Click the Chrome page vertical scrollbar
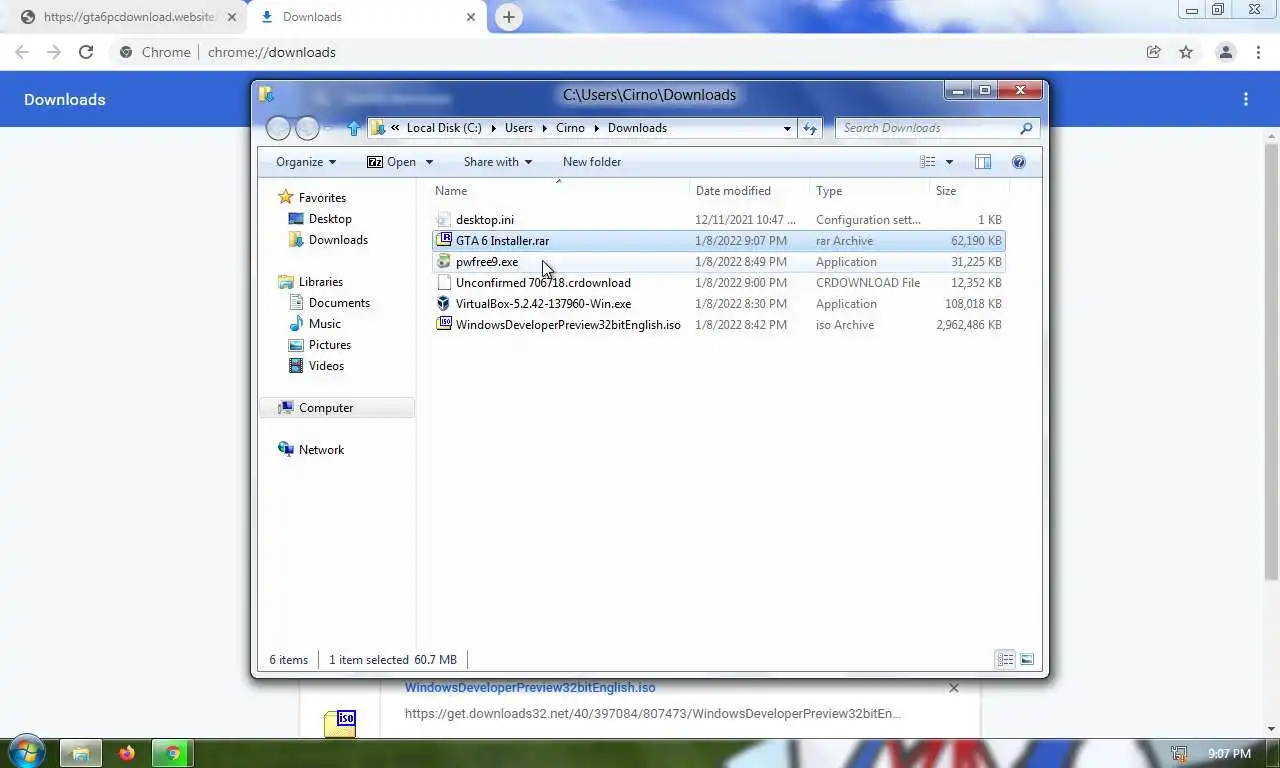The image size is (1280, 768). pos(1272,360)
